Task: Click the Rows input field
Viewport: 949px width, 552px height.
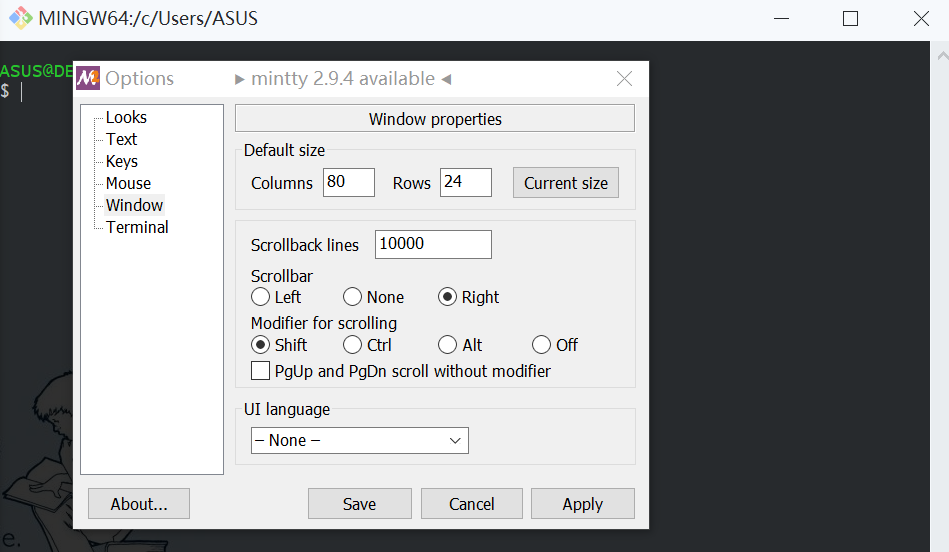Action: (465, 182)
